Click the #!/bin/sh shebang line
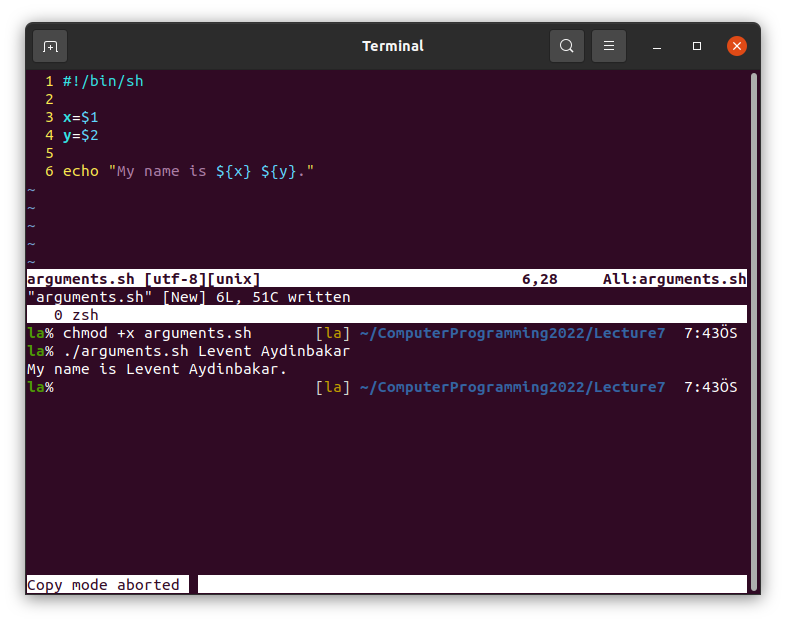 [x=103, y=81]
